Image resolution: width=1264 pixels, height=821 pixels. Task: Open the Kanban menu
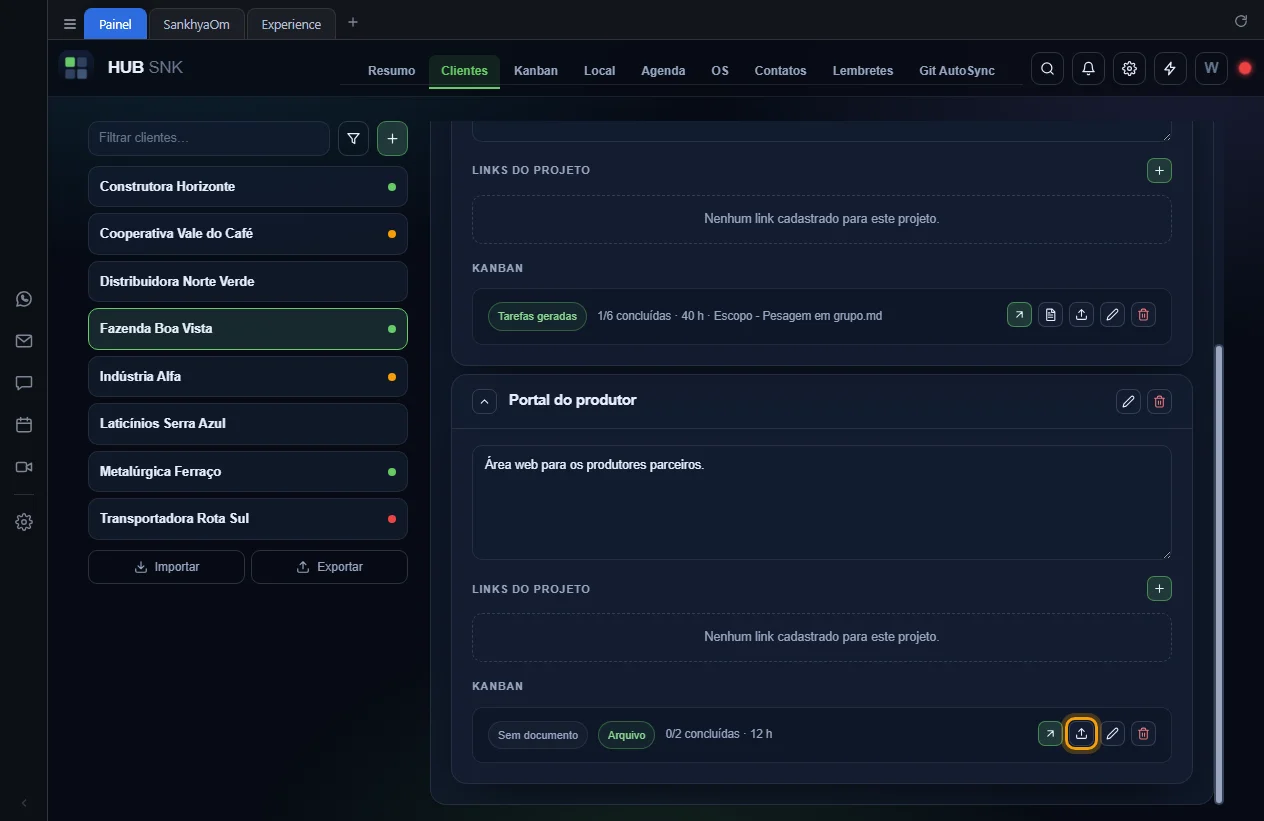point(536,71)
